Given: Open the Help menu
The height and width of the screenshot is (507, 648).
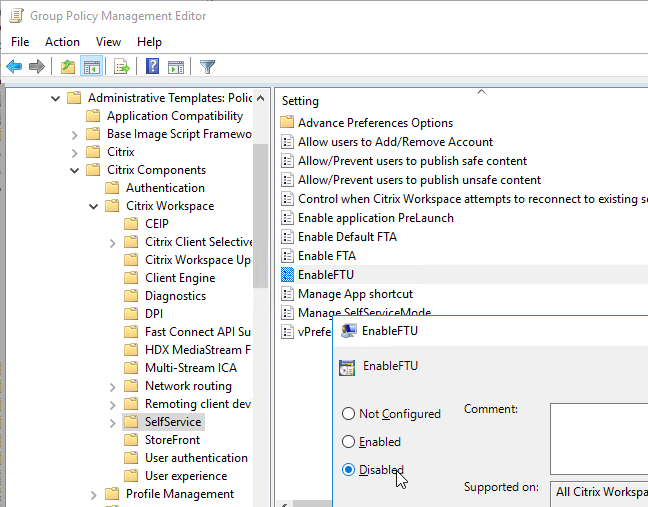Looking at the screenshot, I should [x=149, y=42].
